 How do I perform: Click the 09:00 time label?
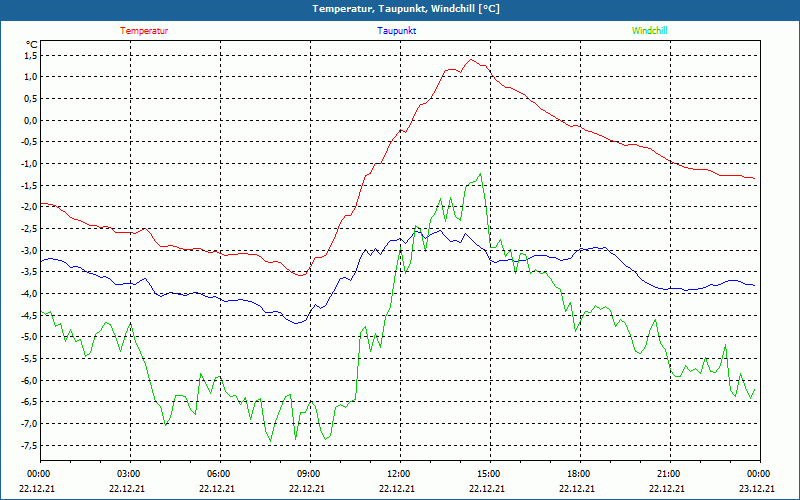point(309,474)
